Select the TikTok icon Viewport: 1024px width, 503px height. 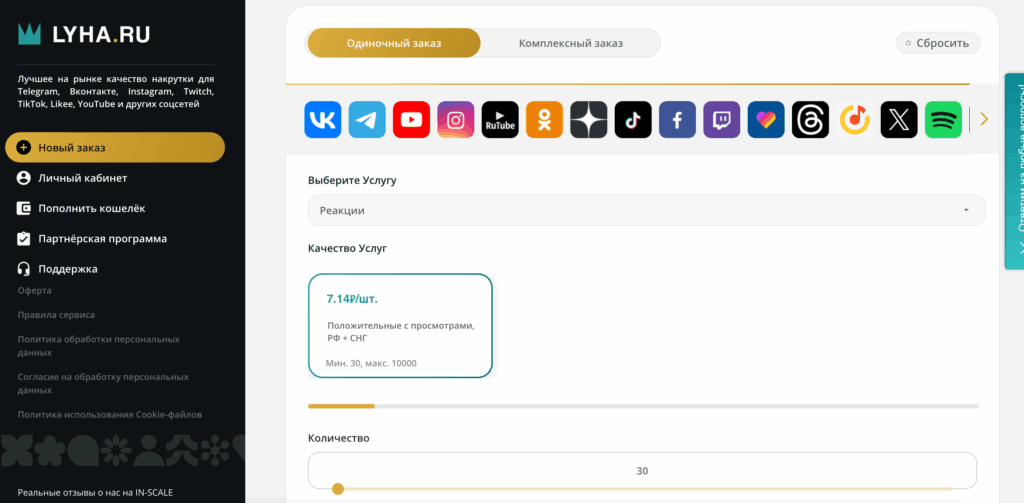[x=633, y=120]
